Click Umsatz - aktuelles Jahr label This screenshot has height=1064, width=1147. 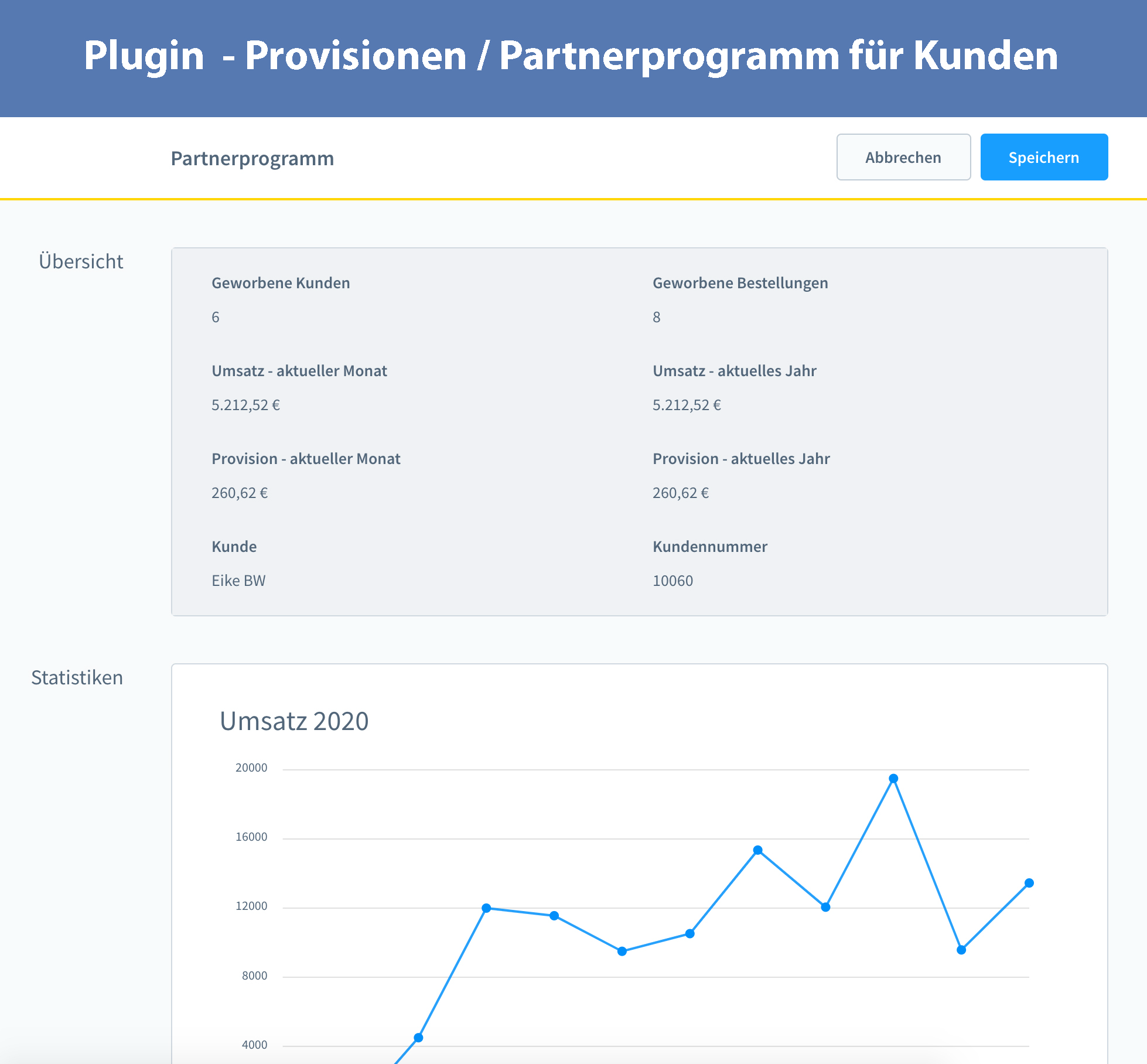tap(735, 371)
